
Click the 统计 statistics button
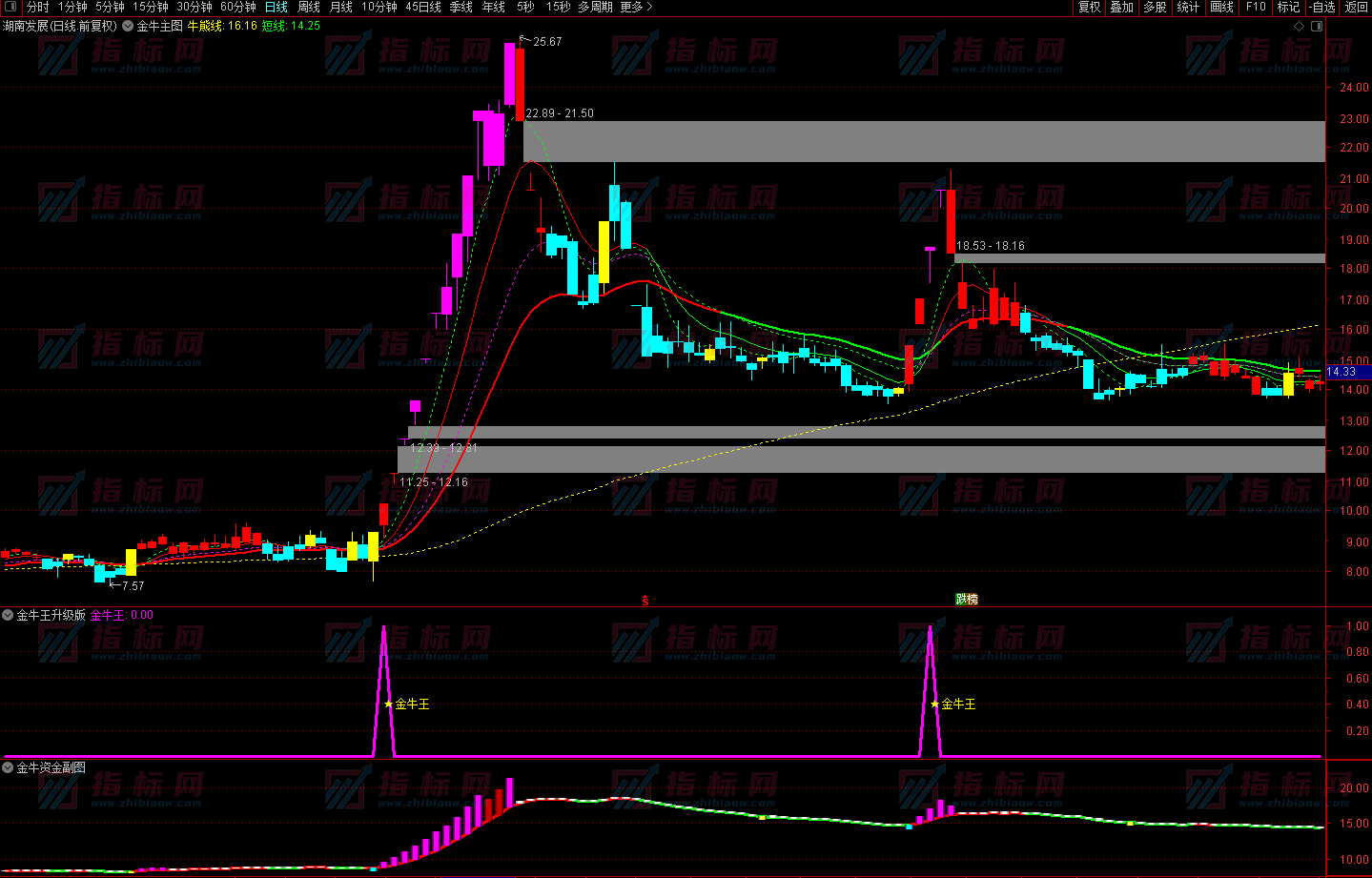coord(1188,7)
